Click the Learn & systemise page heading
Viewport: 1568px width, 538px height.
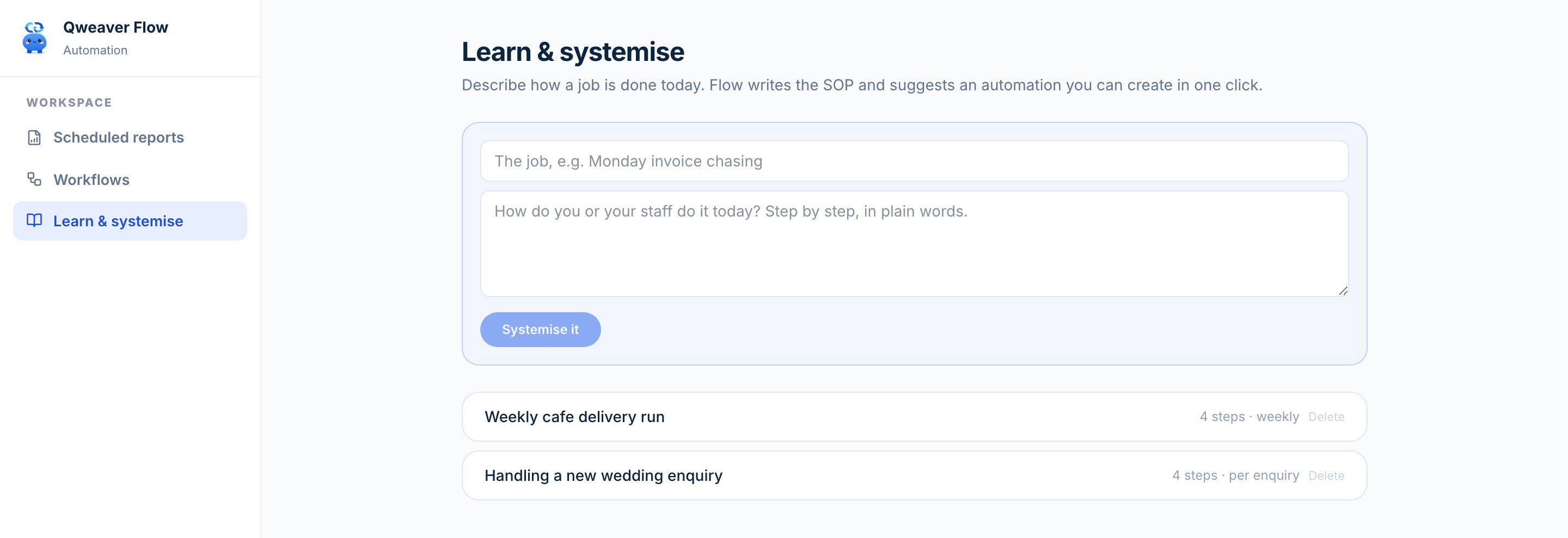(x=573, y=52)
